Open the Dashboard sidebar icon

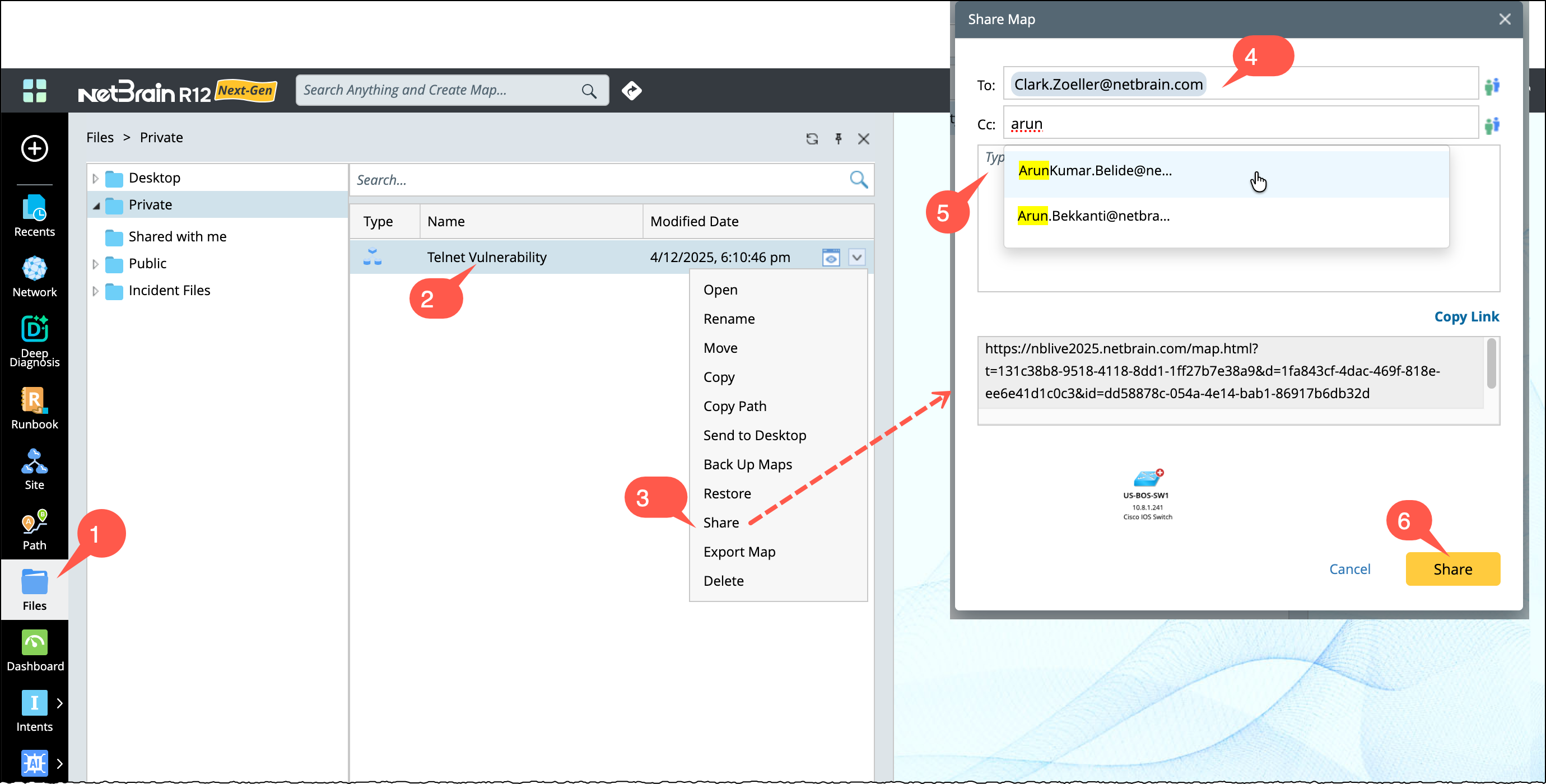(x=34, y=643)
